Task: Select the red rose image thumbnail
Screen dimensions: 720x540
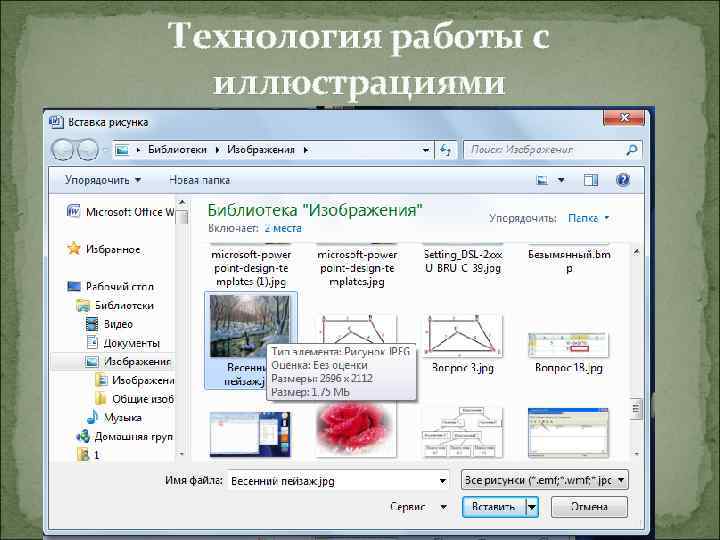Action: click(356, 431)
